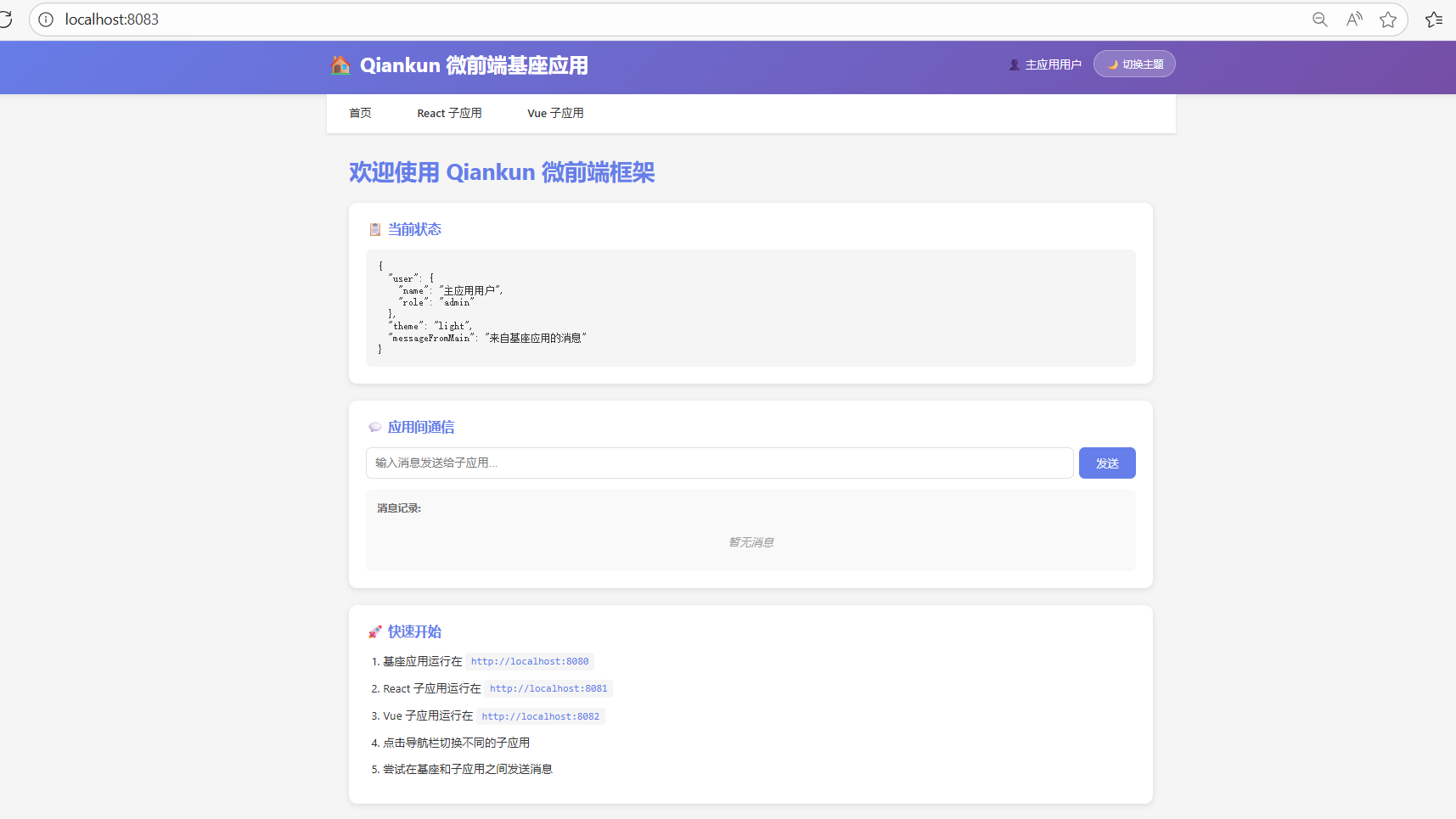Click the text React 子应用运行在
The height and width of the screenshot is (819, 1456).
click(x=432, y=688)
